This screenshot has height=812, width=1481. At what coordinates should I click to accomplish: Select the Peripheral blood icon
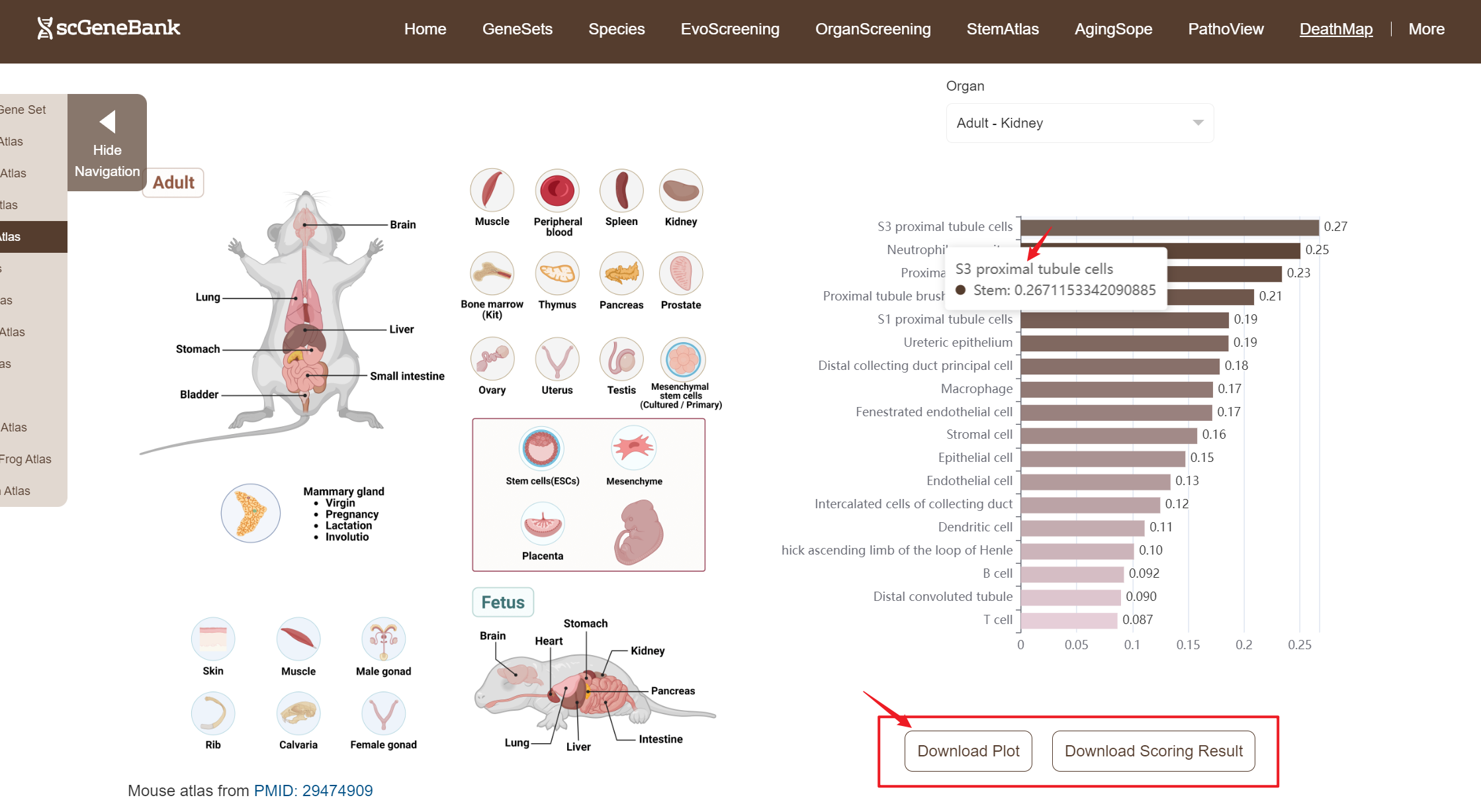point(557,191)
